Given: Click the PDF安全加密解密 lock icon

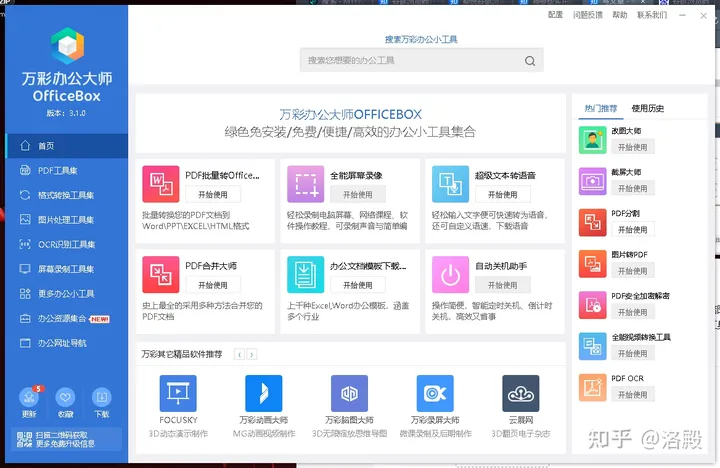Looking at the screenshot, I should click(x=592, y=305).
